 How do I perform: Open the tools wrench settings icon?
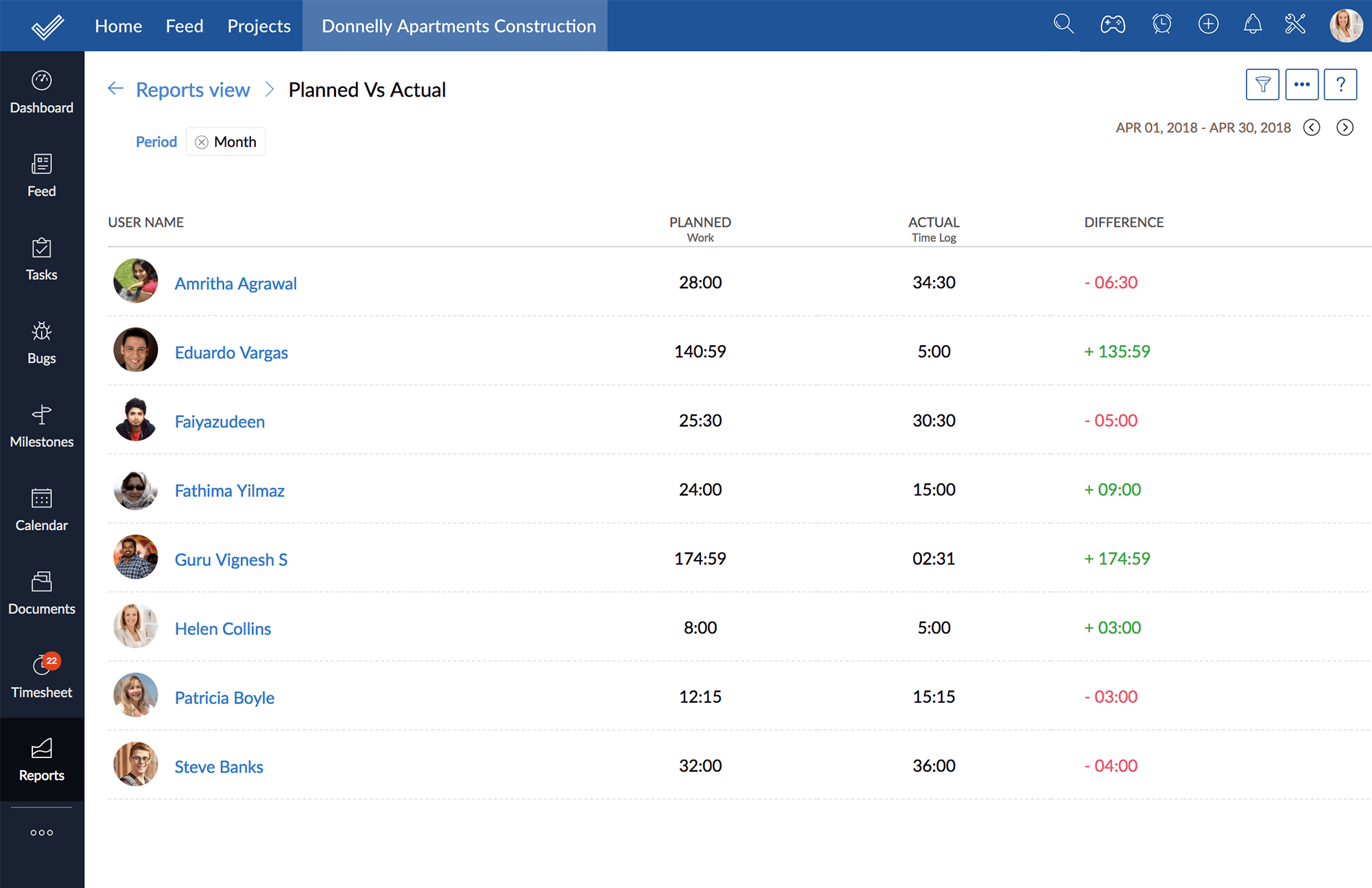click(x=1295, y=25)
